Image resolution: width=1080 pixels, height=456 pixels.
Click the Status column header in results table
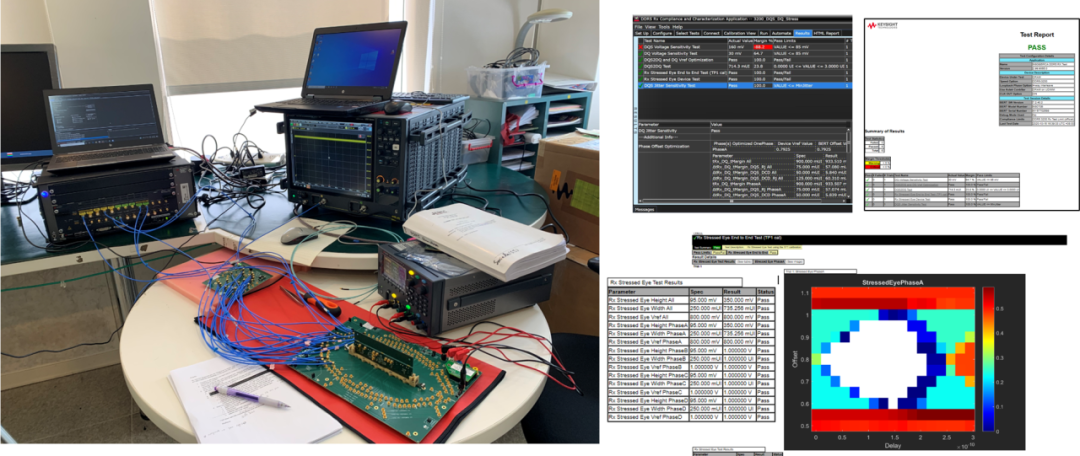[x=766, y=292]
